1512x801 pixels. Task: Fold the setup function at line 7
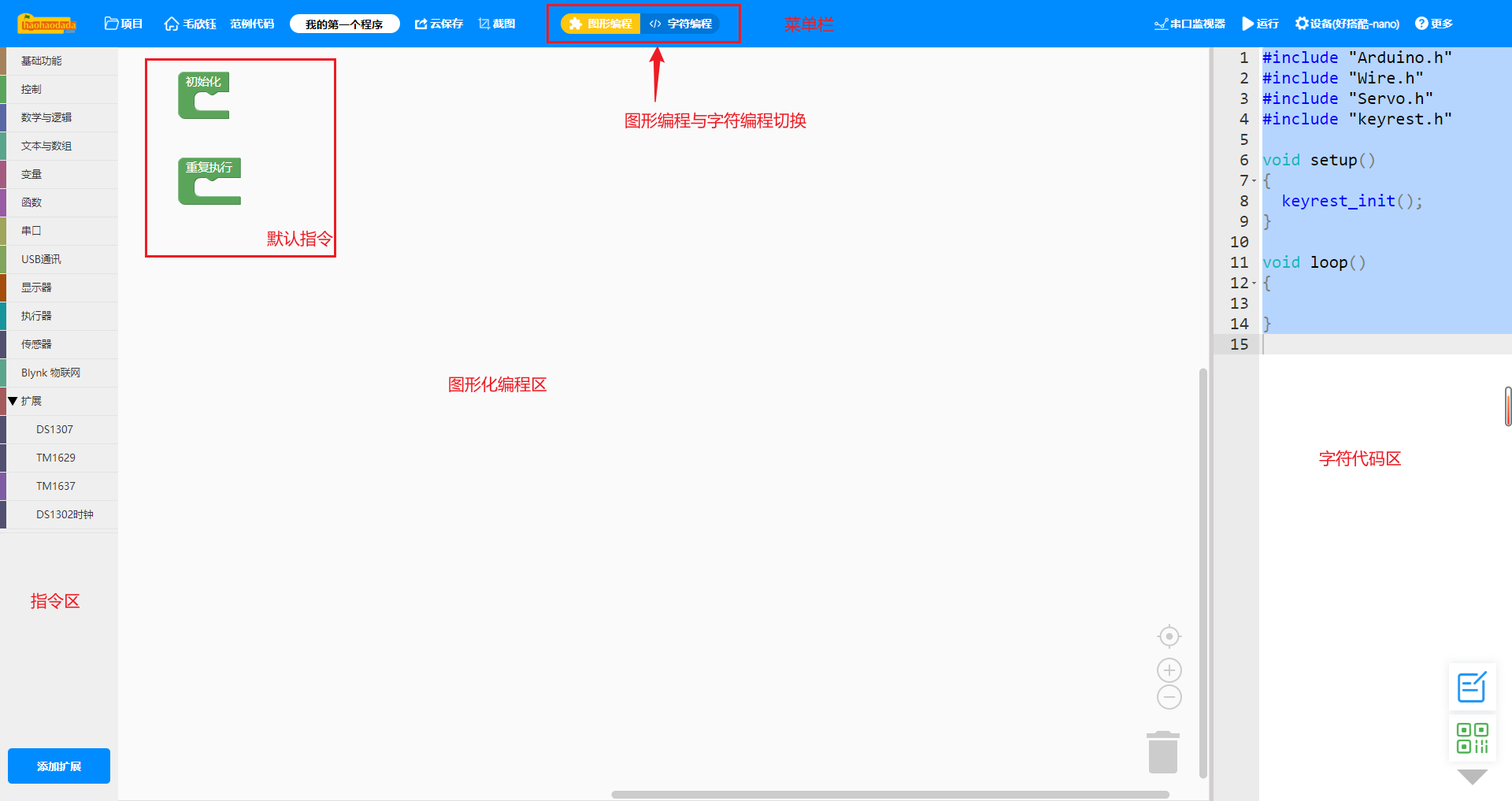1254,180
